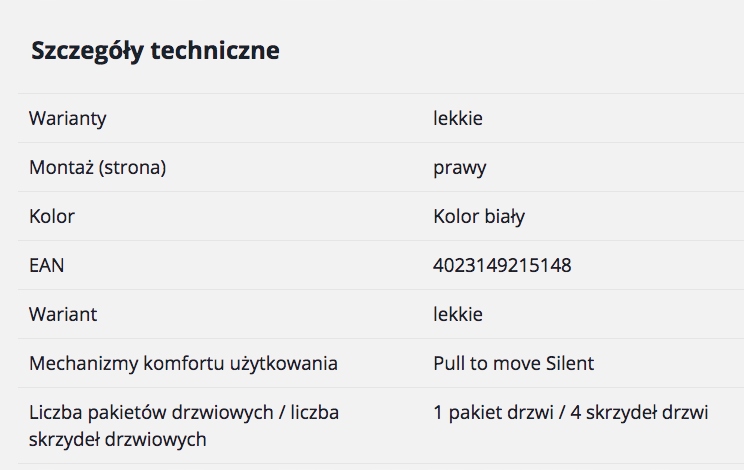Click the 'Warianty' row label
Screen dimensions: 744x470
[67, 118]
